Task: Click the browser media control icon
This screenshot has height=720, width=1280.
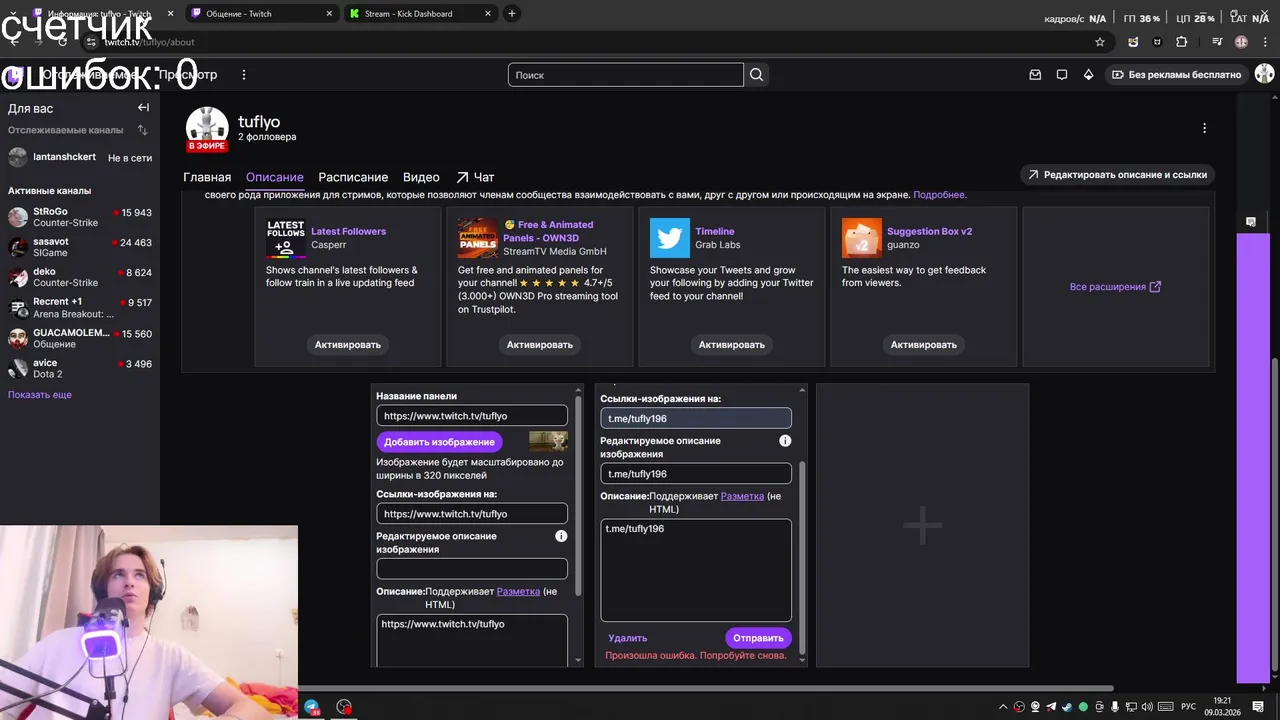Action: click(x=1217, y=42)
